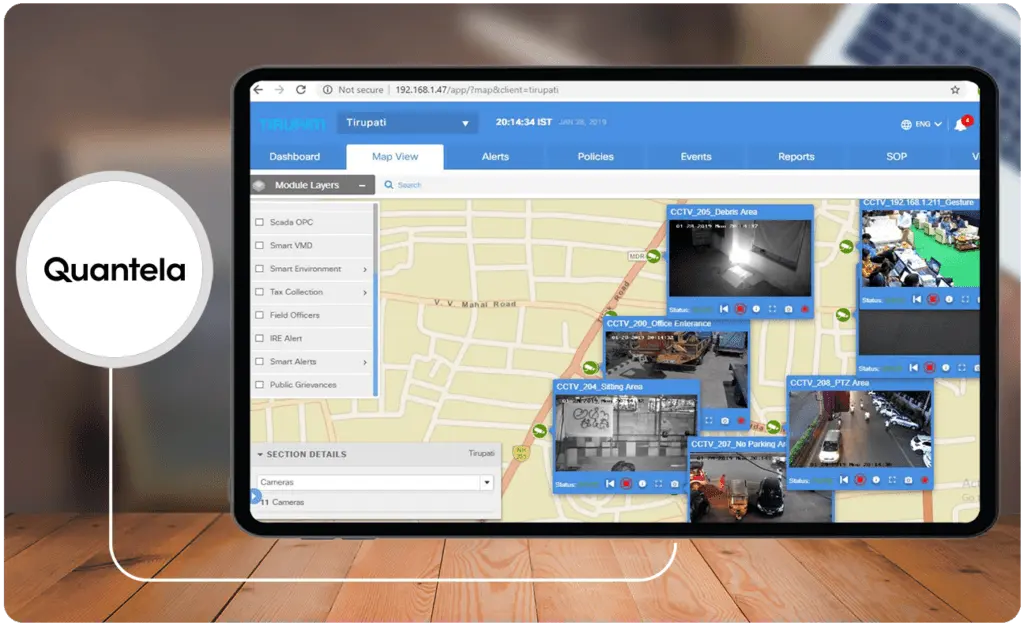Take snapshot of CCTV_205_Debris Area
The image size is (1024, 626).
click(788, 309)
